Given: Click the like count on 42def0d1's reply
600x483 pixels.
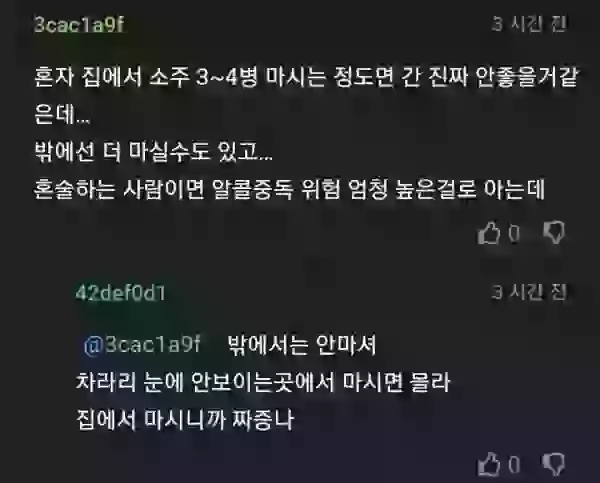Looking at the screenshot, I should [514, 464].
